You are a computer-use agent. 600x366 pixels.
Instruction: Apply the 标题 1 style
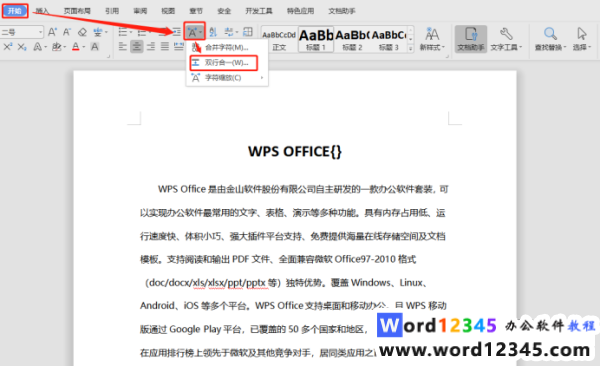tap(316, 39)
